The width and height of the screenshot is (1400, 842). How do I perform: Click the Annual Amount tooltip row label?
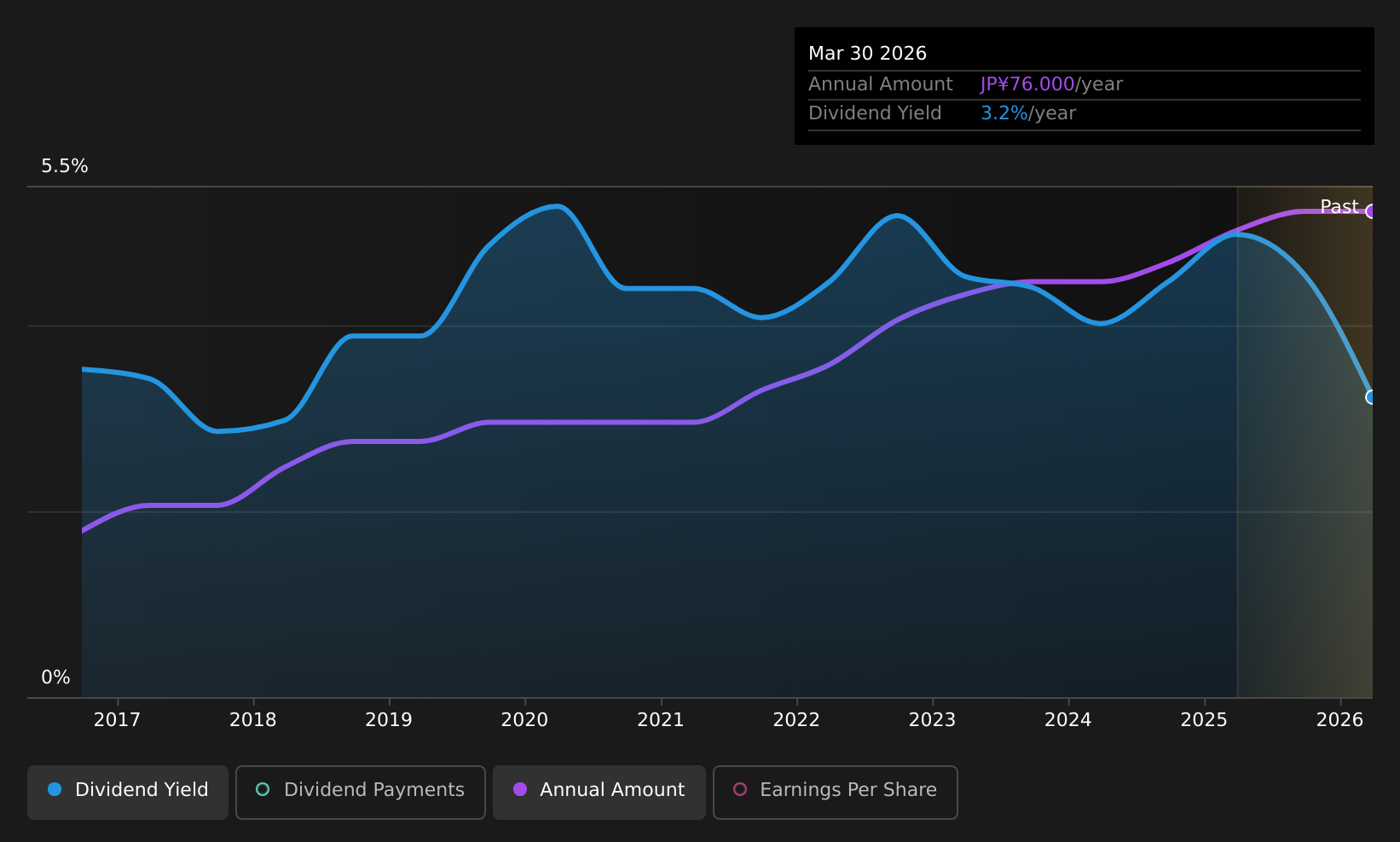coord(881,84)
